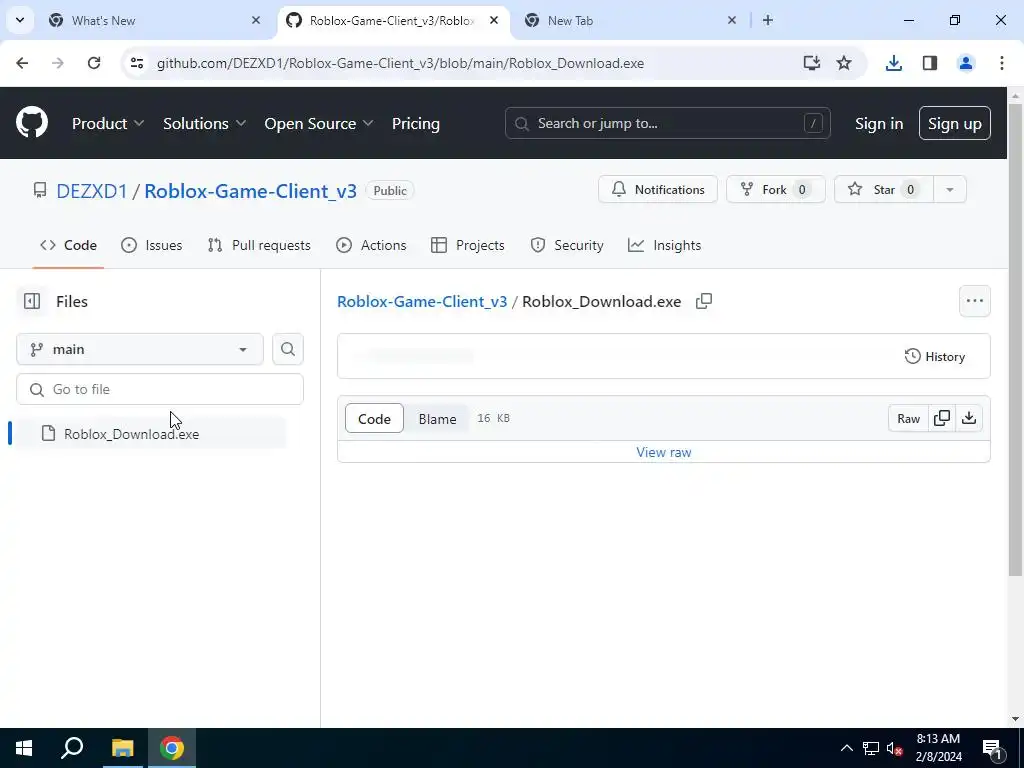Download raw file icon
Screen dimensions: 1024x768
(969, 419)
